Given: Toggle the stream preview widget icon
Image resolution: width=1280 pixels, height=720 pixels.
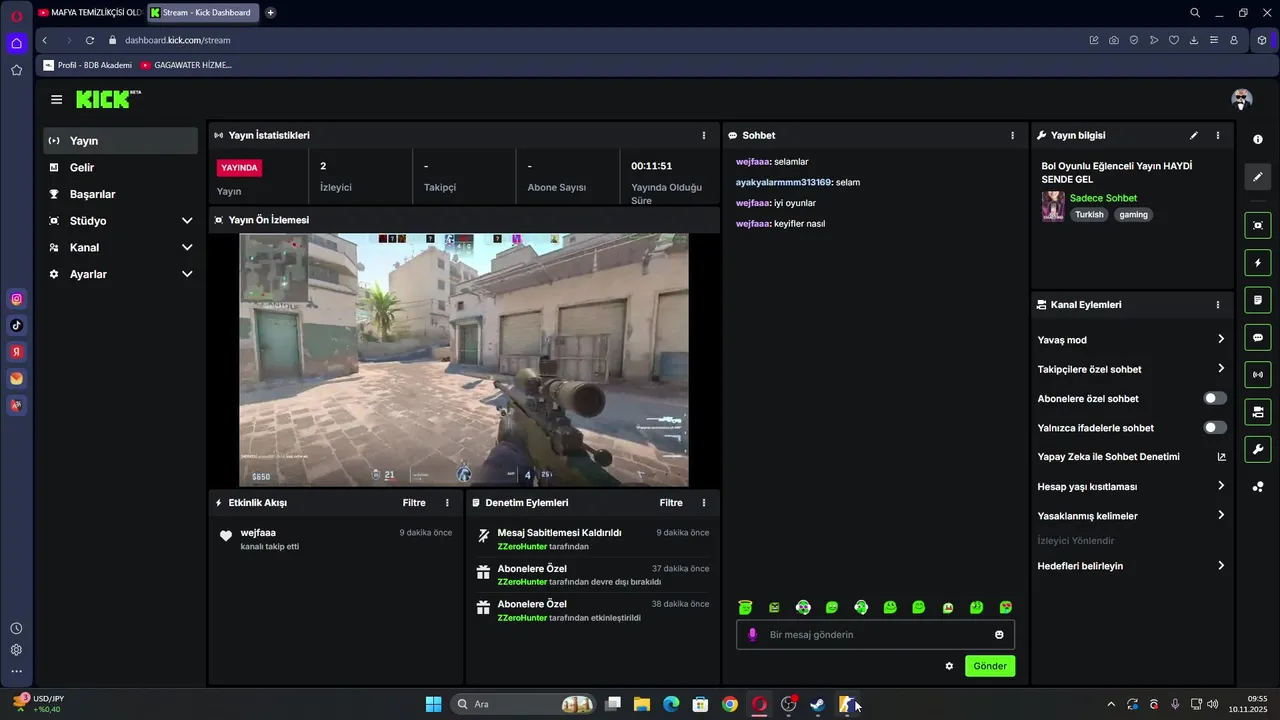Looking at the screenshot, I should point(1258,226).
